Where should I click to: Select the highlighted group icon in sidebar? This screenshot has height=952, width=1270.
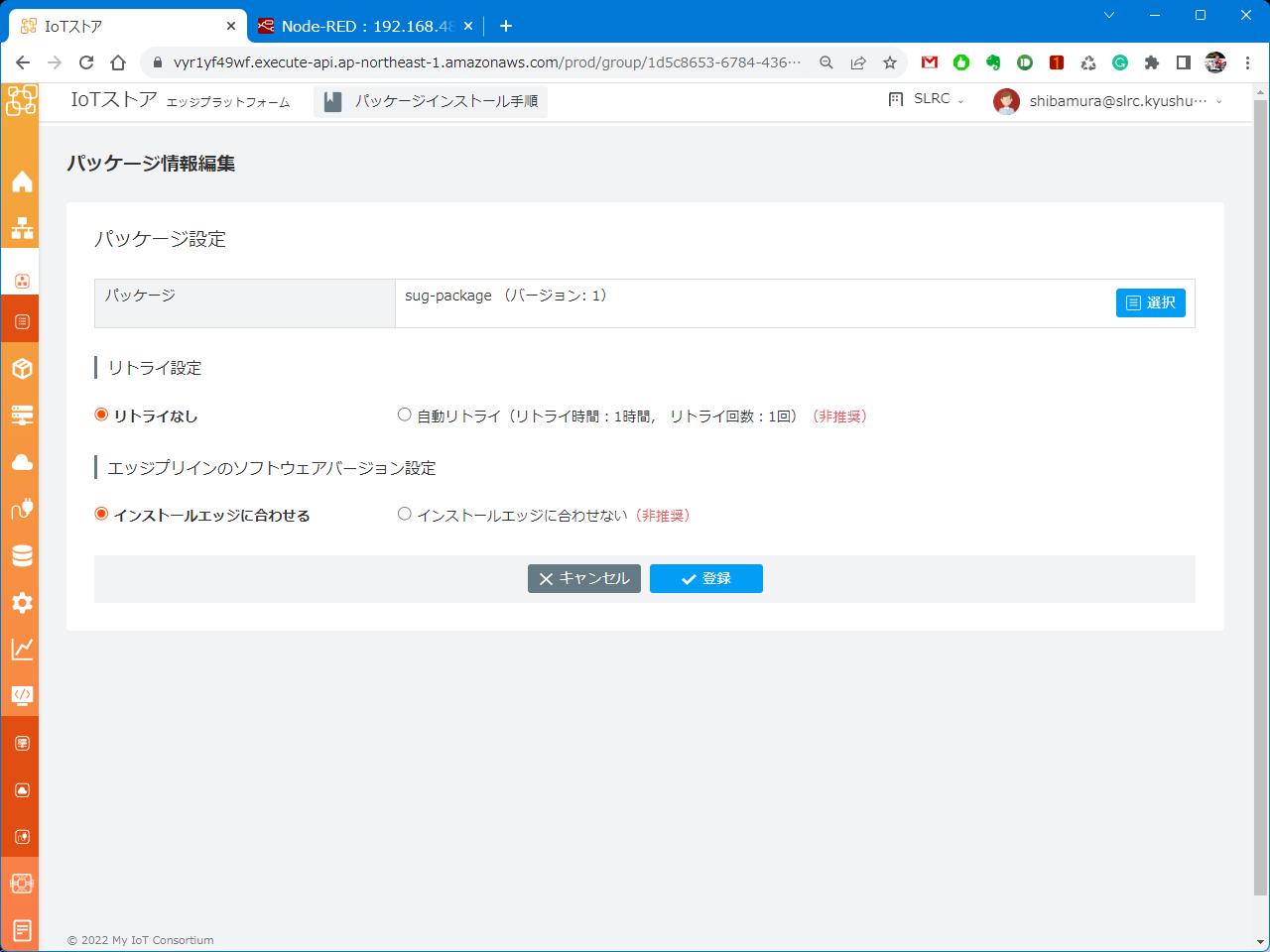22,282
